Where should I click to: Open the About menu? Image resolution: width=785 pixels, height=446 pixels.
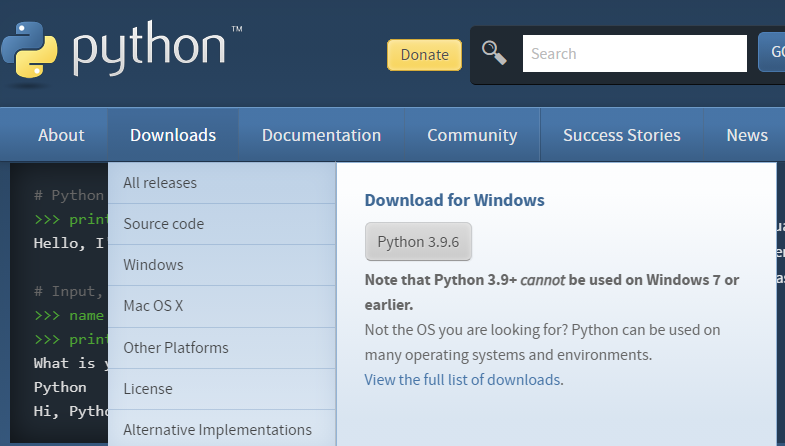(61, 135)
